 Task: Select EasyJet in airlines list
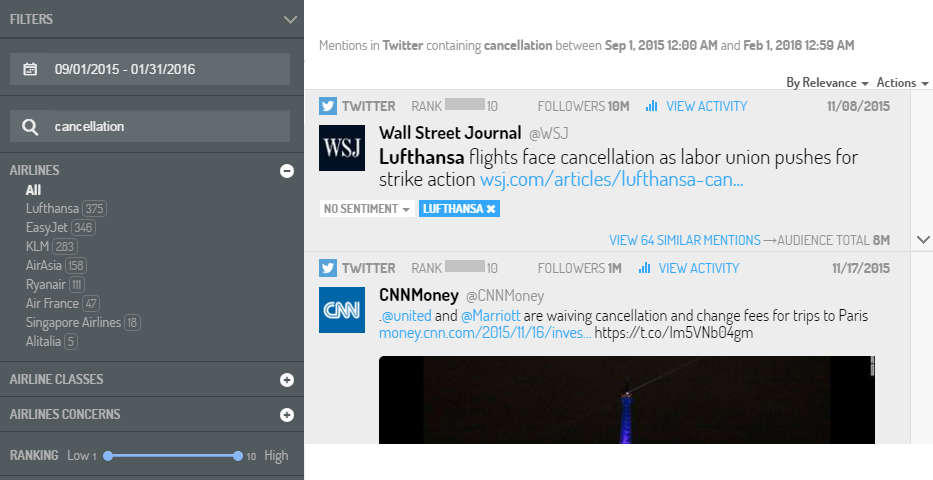[47, 227]
